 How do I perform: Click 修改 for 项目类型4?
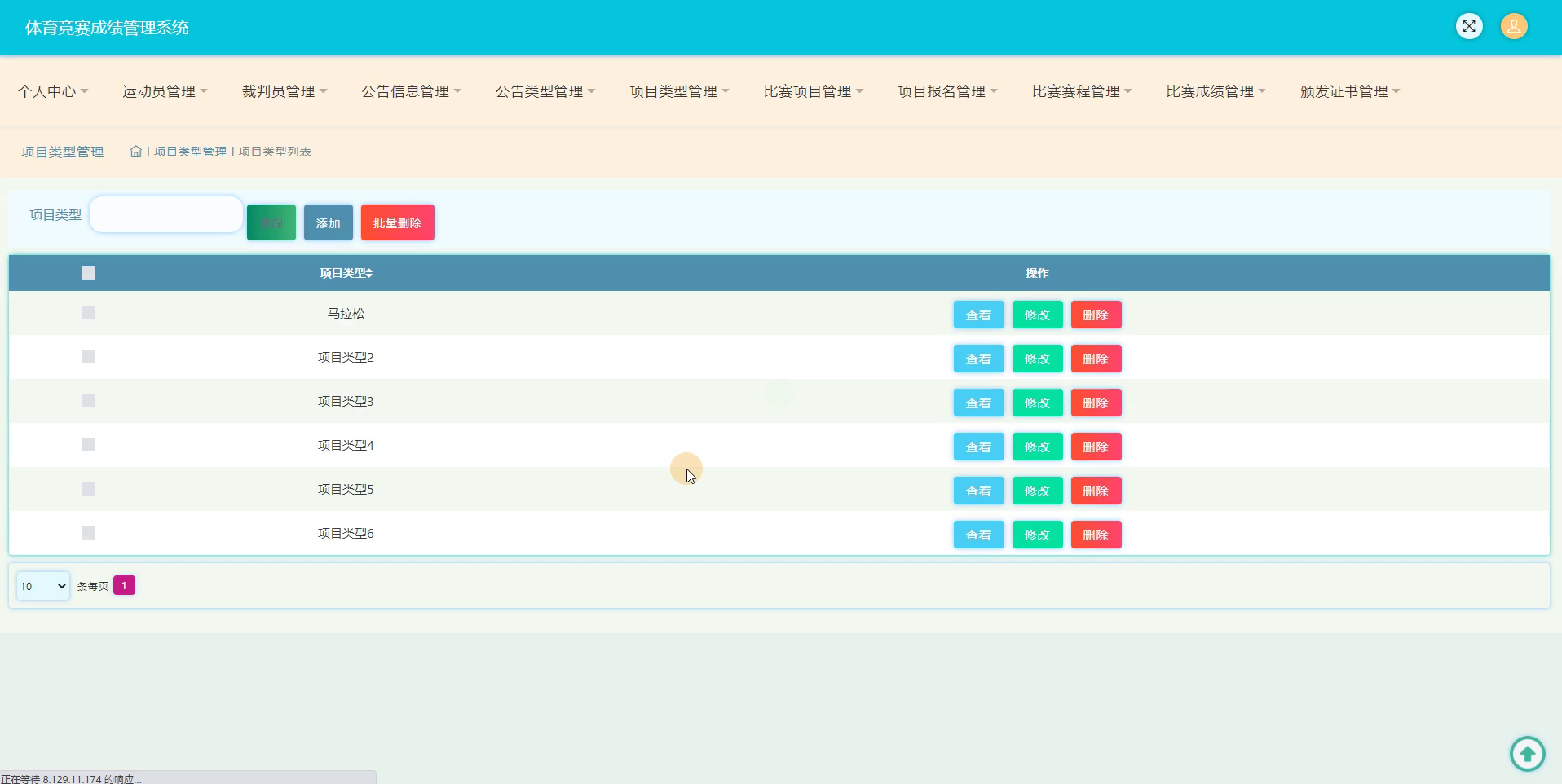pos(1037,447)
